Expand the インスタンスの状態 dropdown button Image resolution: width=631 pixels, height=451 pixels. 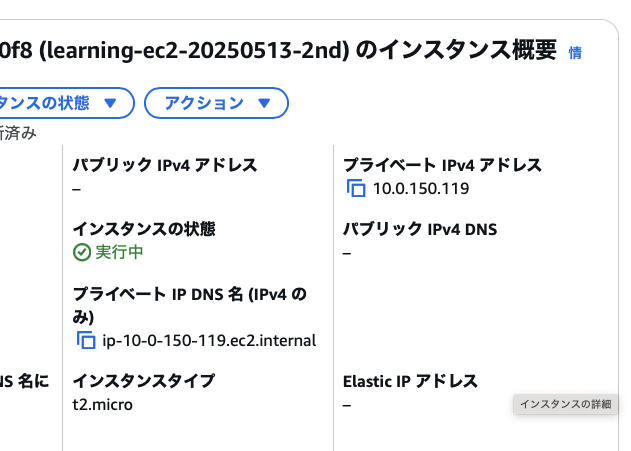(62, 103)
